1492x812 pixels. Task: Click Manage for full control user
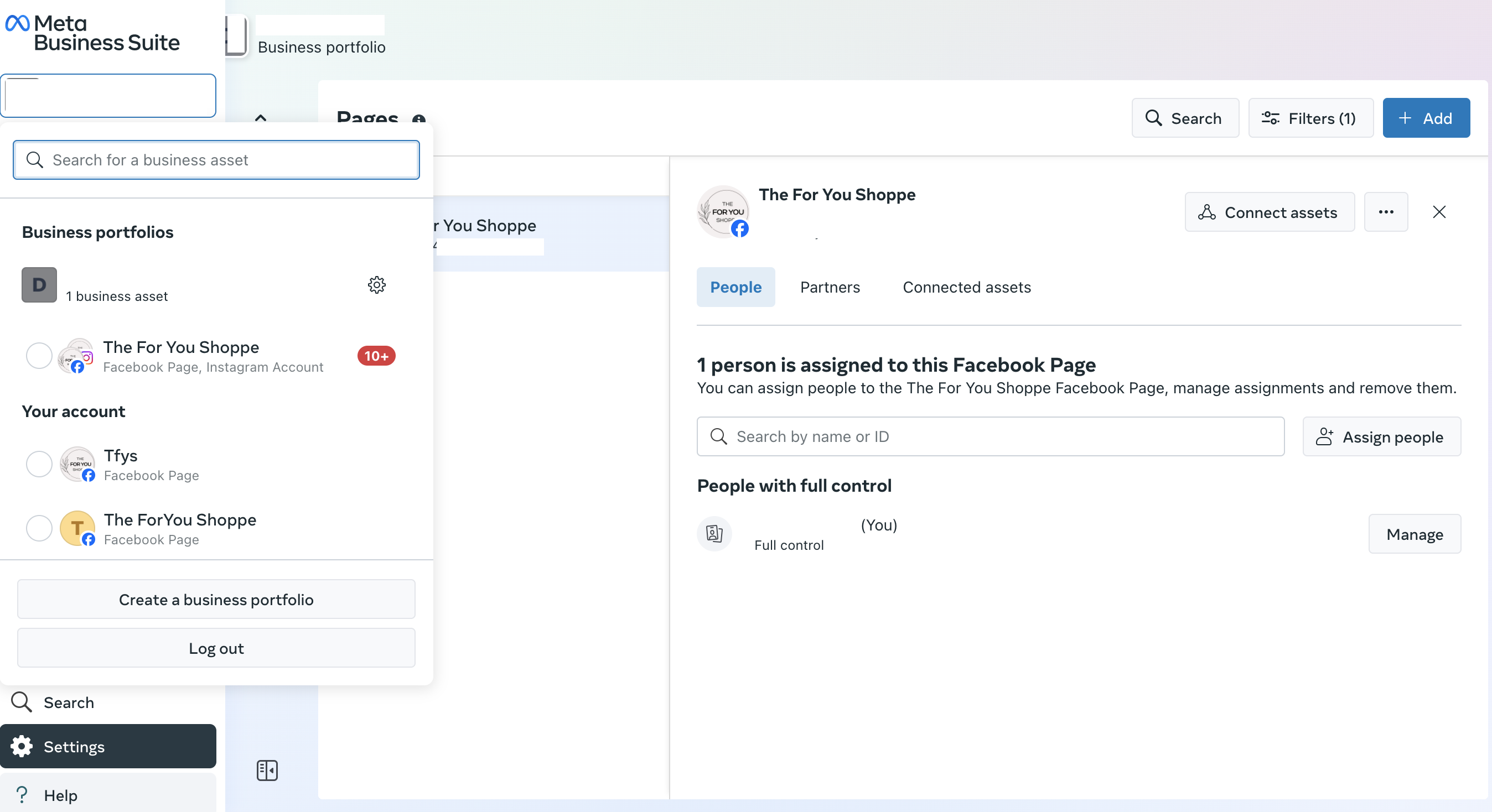[x=1415, y=534]
